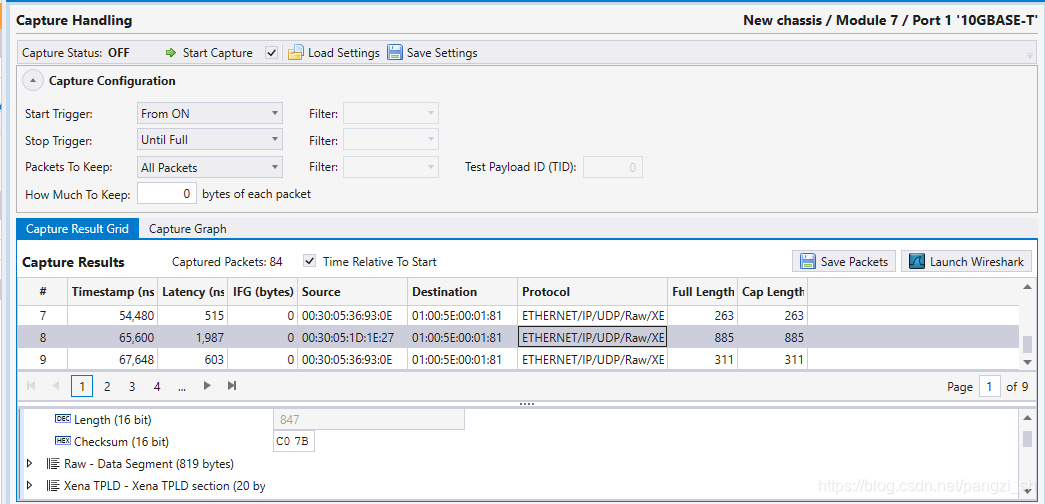This screenshot has width=1045, height=504.
Task: Select page 2 in the pager
Action: pyautogui.click(x=107, y=386)
